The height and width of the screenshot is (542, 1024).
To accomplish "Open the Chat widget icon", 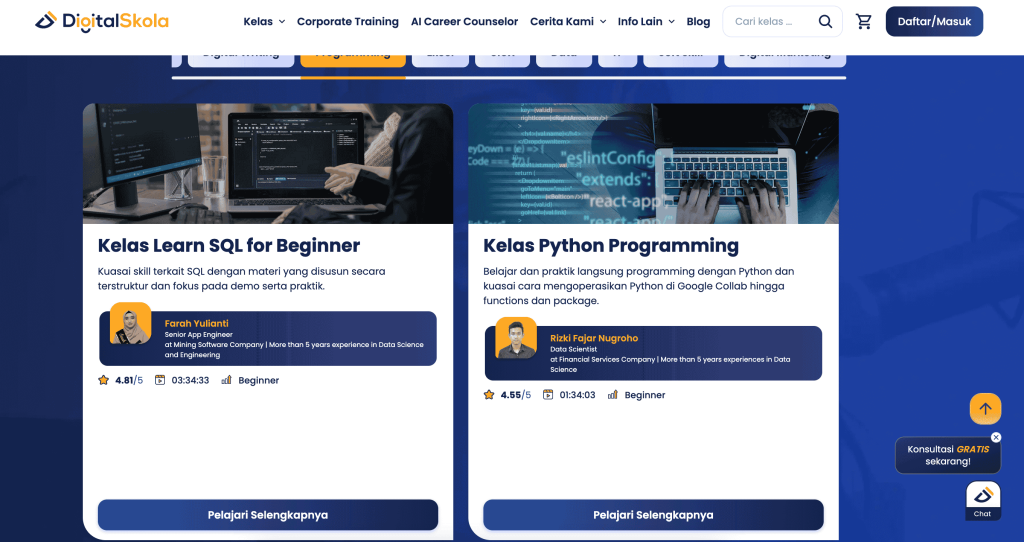I will (983, 501).
